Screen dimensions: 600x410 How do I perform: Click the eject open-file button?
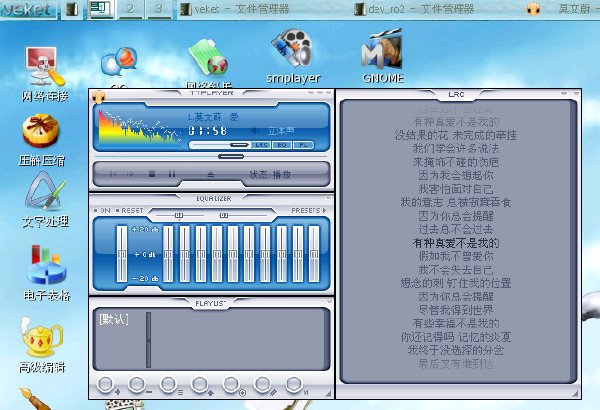210,175
